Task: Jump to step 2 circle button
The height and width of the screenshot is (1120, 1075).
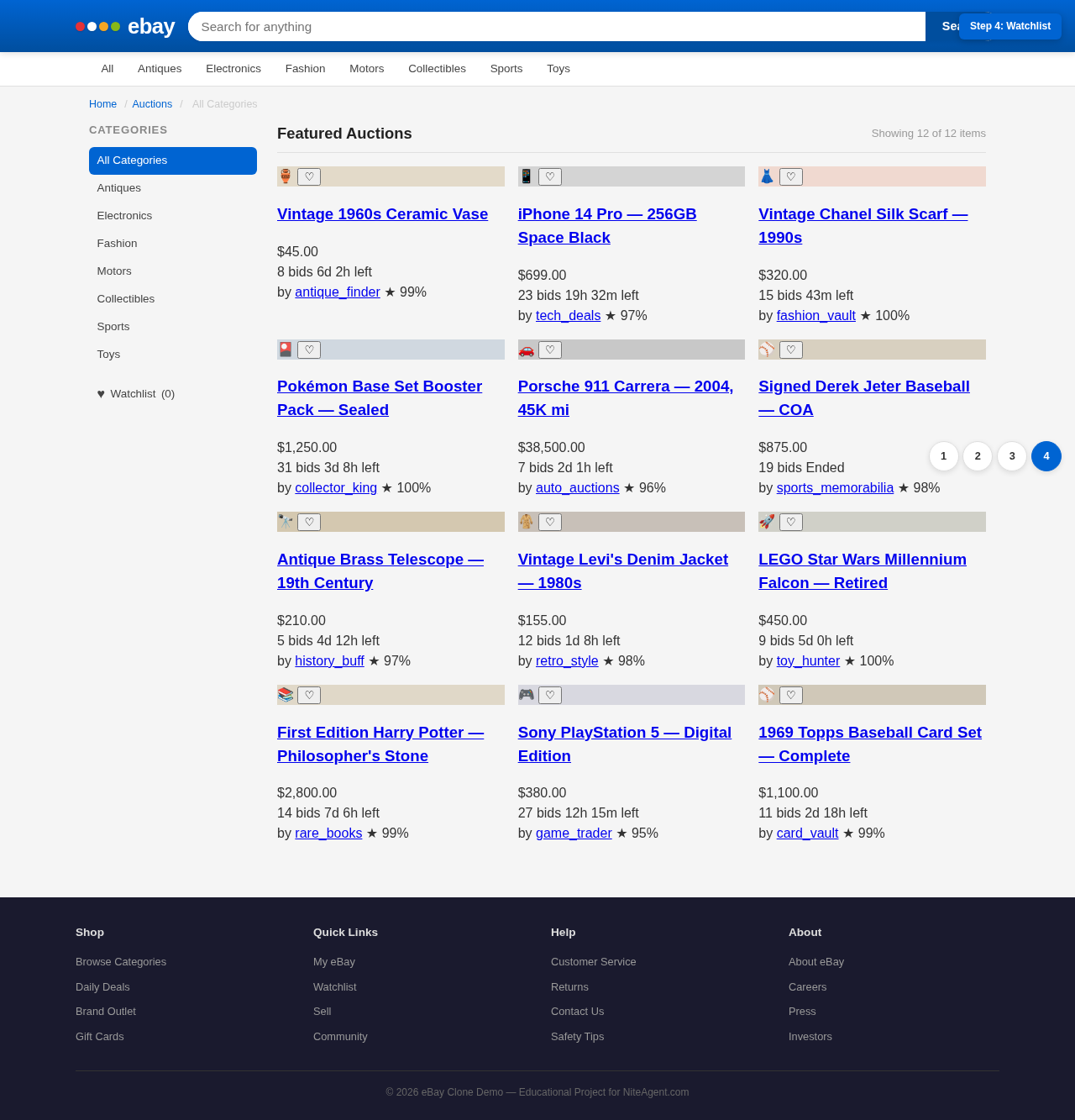Action: [978, 456]
